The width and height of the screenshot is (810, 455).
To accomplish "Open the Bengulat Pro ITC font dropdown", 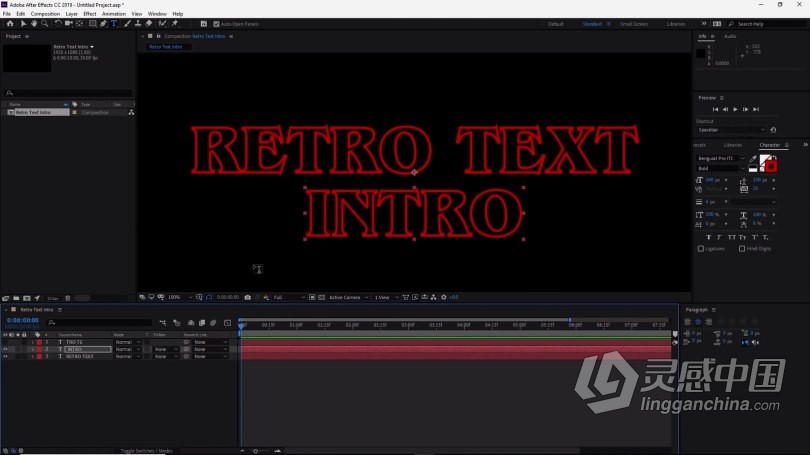I will click(720, 158).
